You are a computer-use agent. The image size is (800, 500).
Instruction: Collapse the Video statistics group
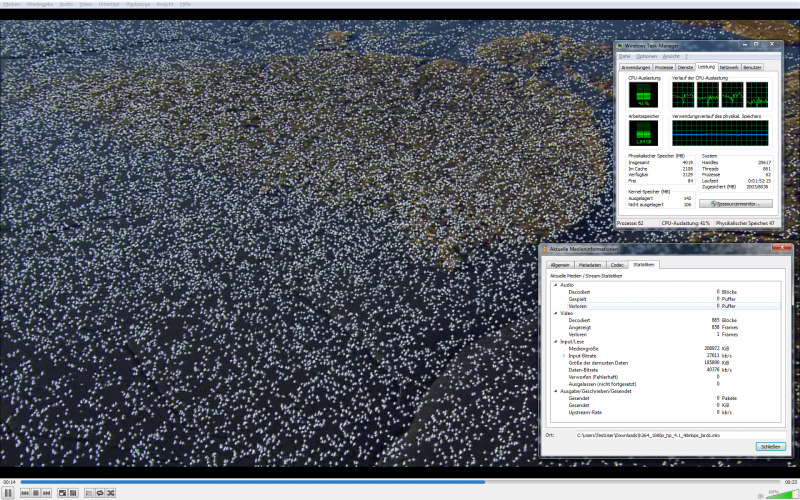click(x=556, y=313)
